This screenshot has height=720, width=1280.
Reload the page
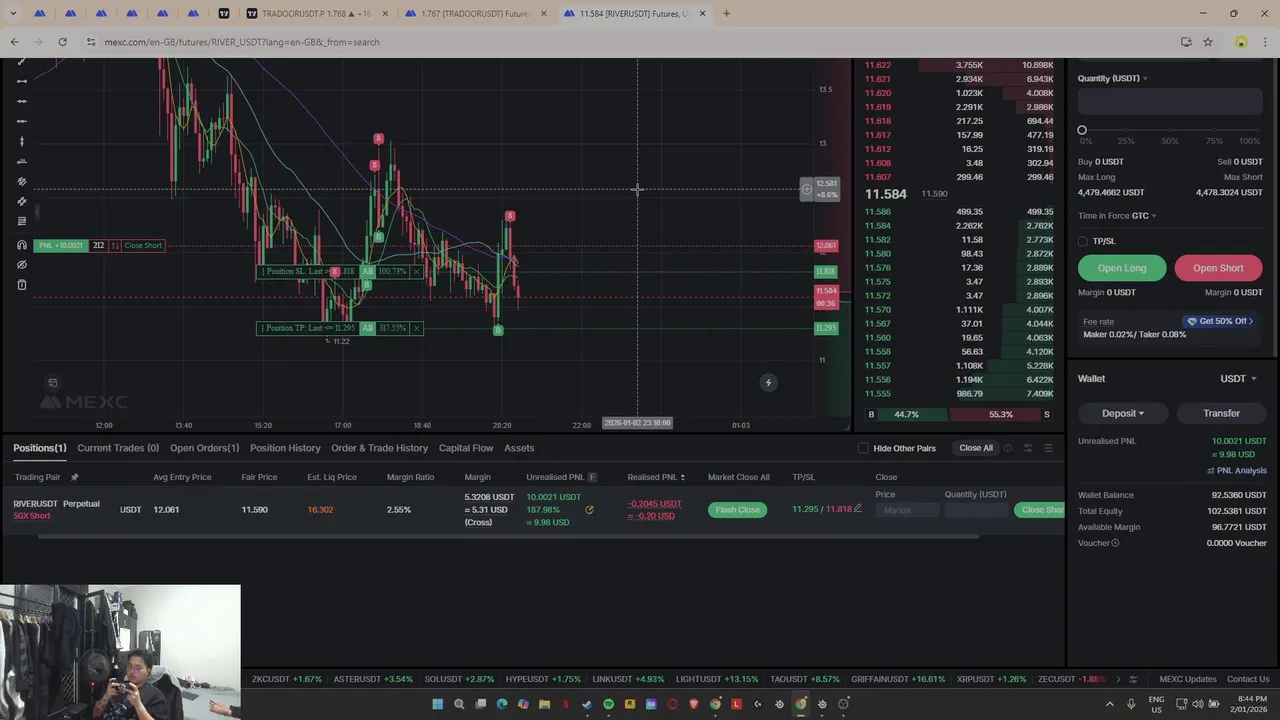(x=62, y=42)
